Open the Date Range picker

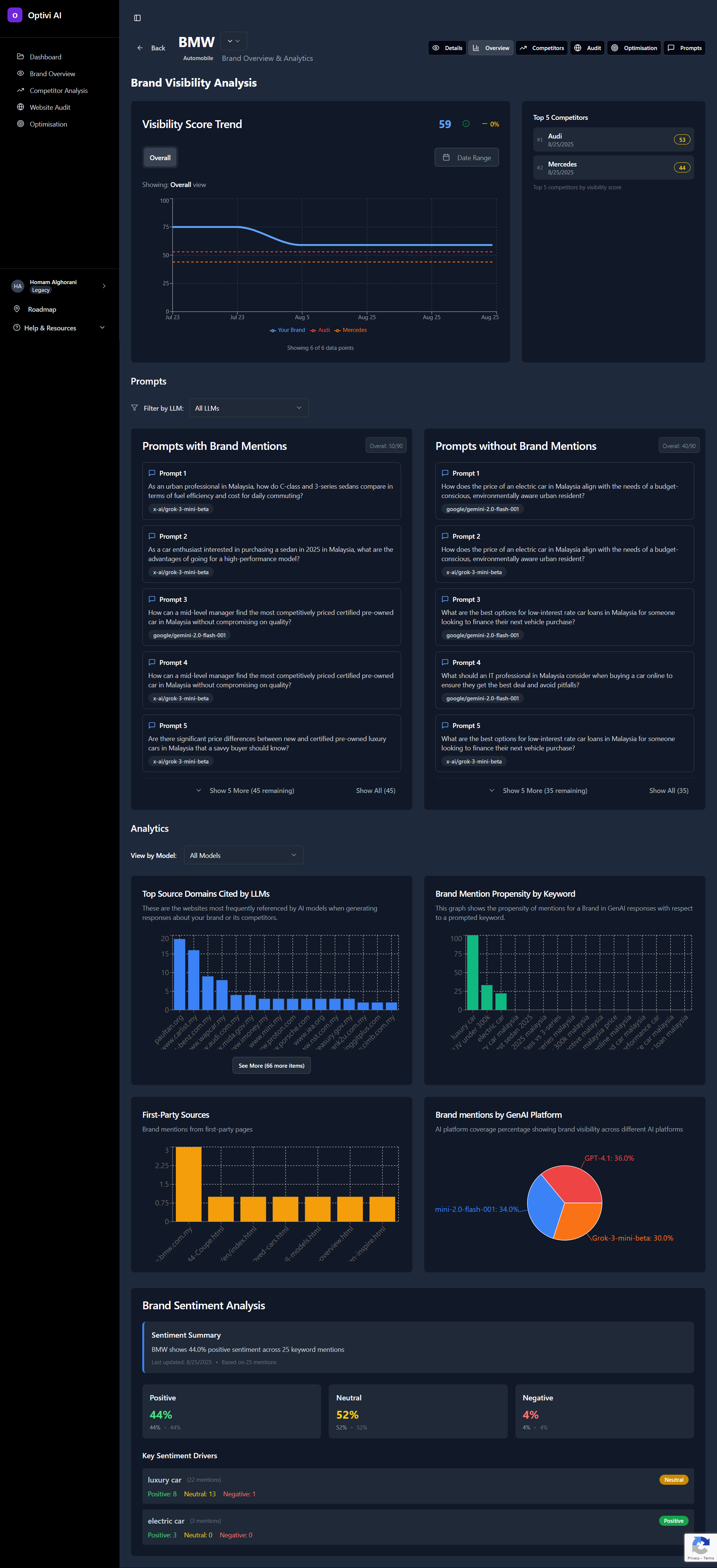(x=467, y=158)
